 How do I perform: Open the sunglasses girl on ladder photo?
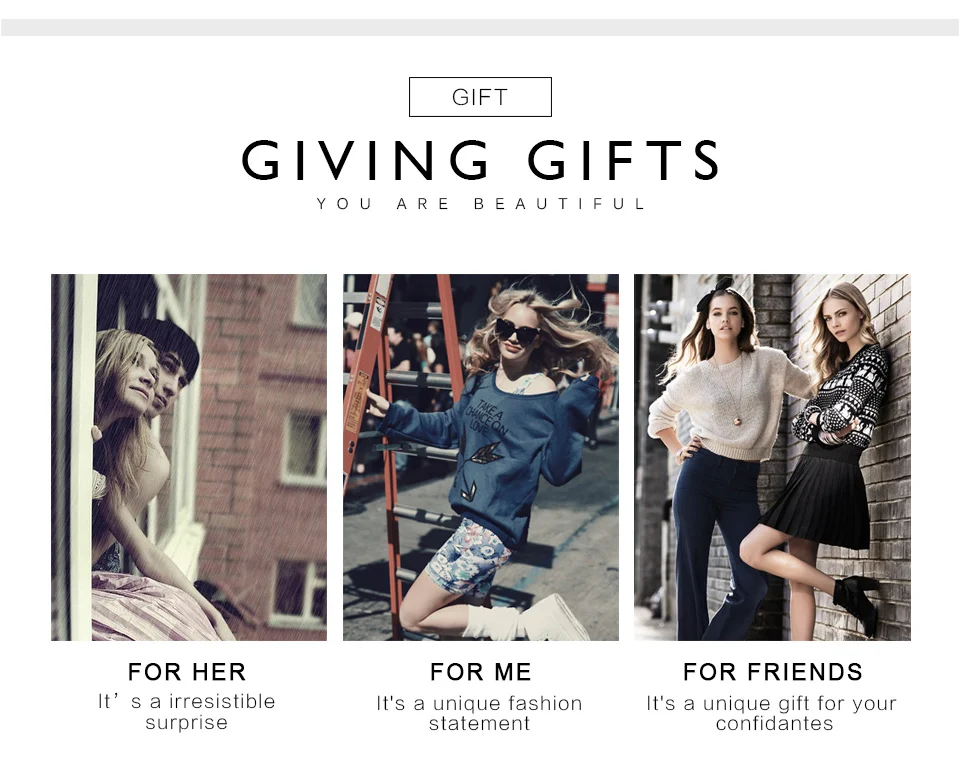[x=481, y=457]
